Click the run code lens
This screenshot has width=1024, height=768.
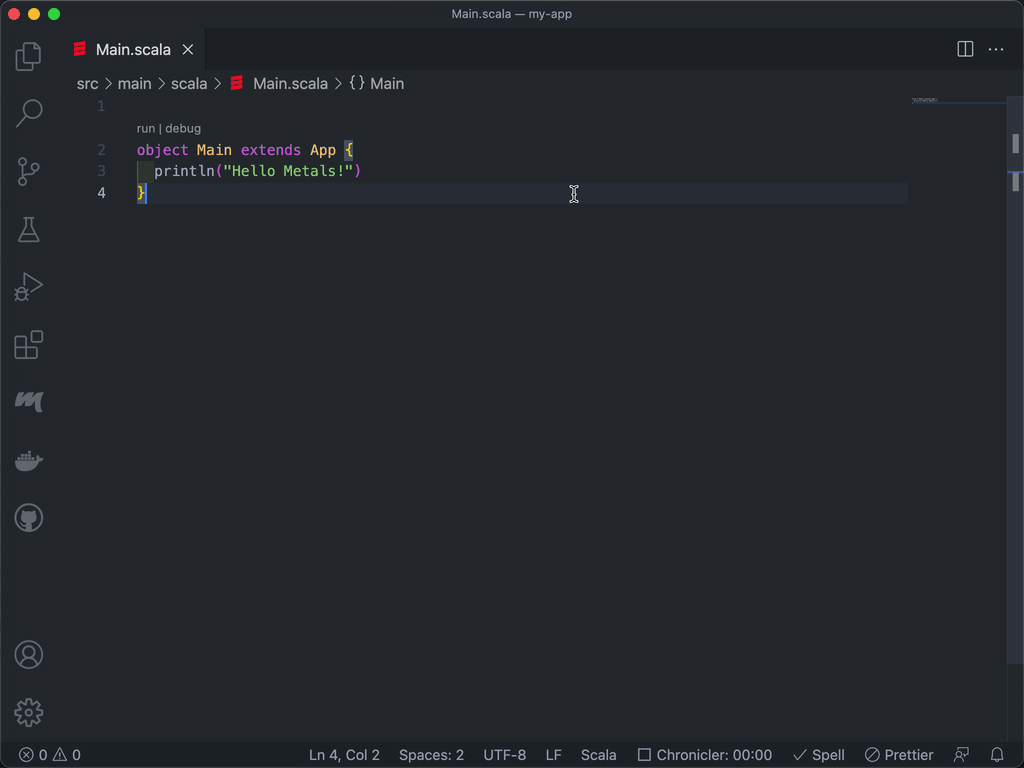coord(146,129)
